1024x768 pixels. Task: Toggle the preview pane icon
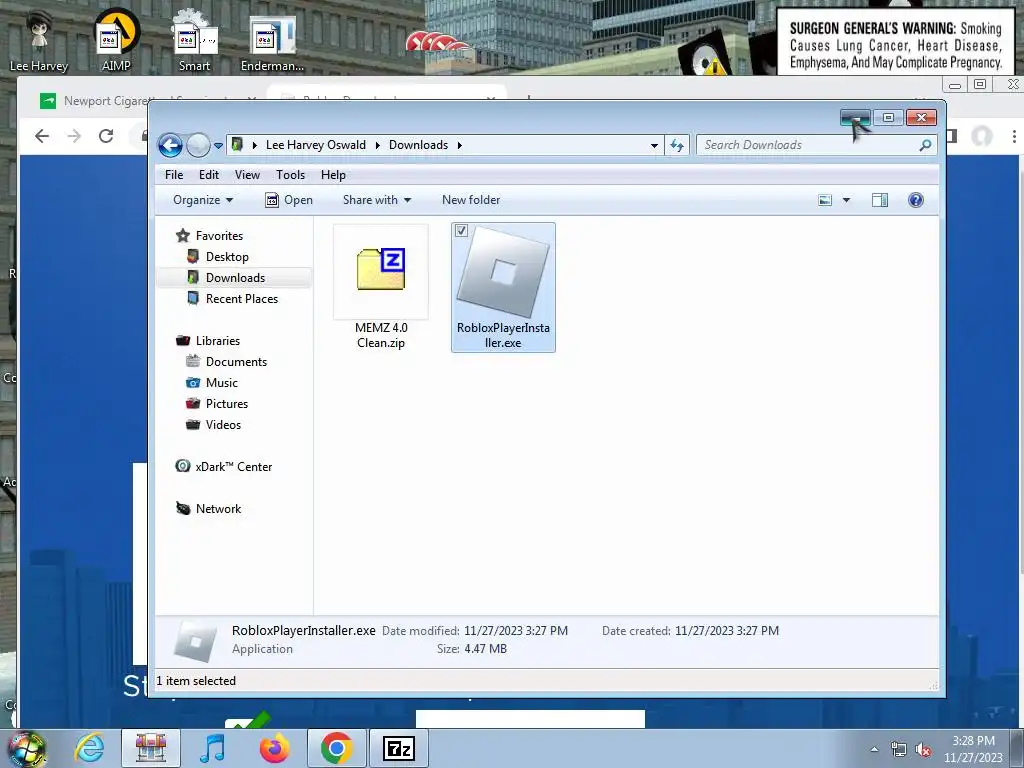click(880, 200)
